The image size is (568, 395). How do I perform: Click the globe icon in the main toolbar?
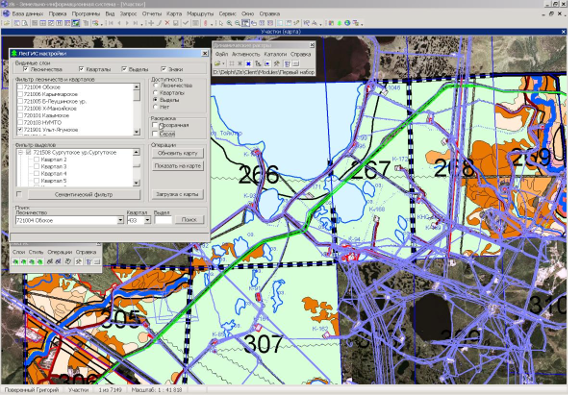pyautogui.click(x=347, y=23)
